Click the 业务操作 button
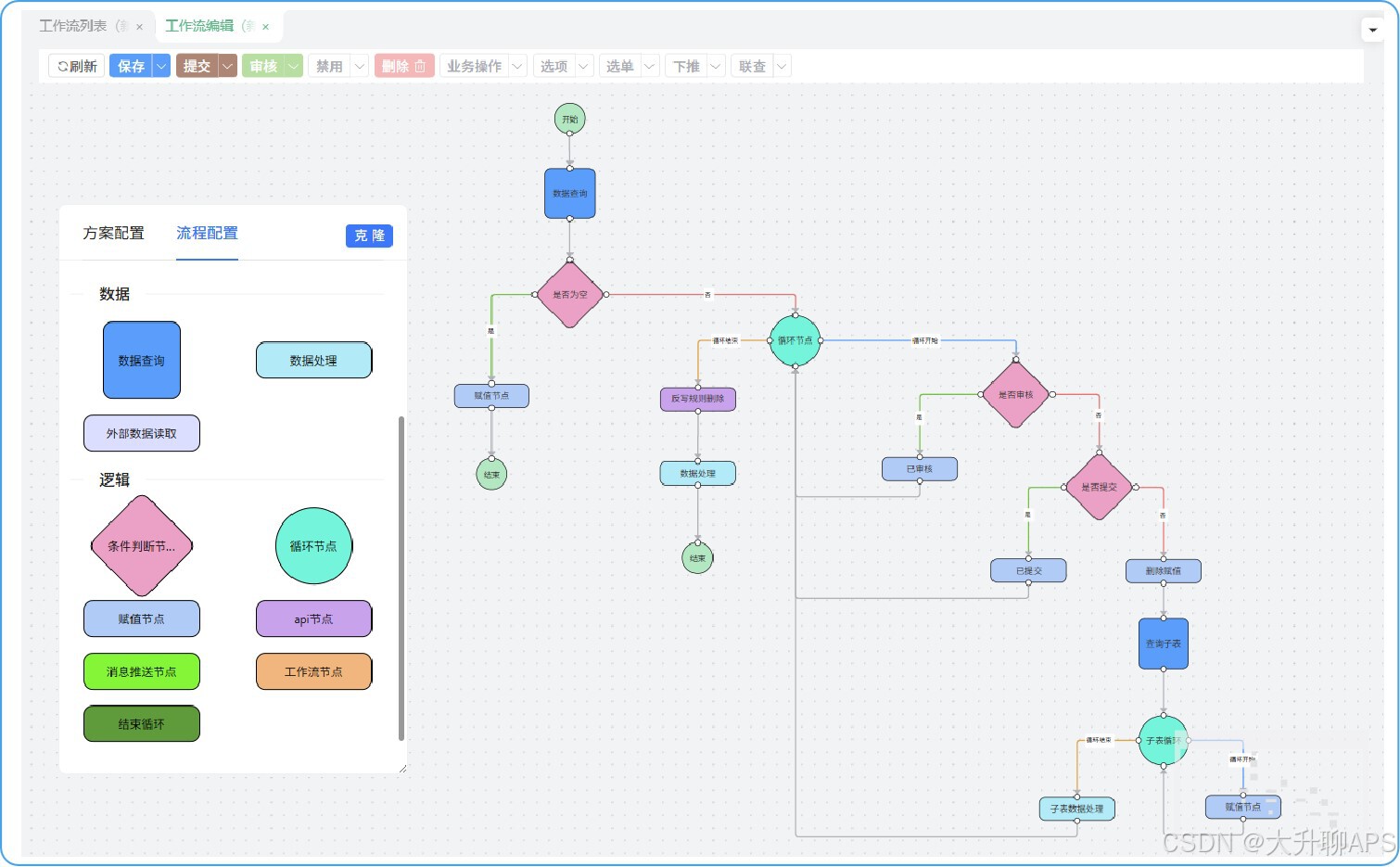This screenshot has height=867, width=1400. [x=474, y=66]
